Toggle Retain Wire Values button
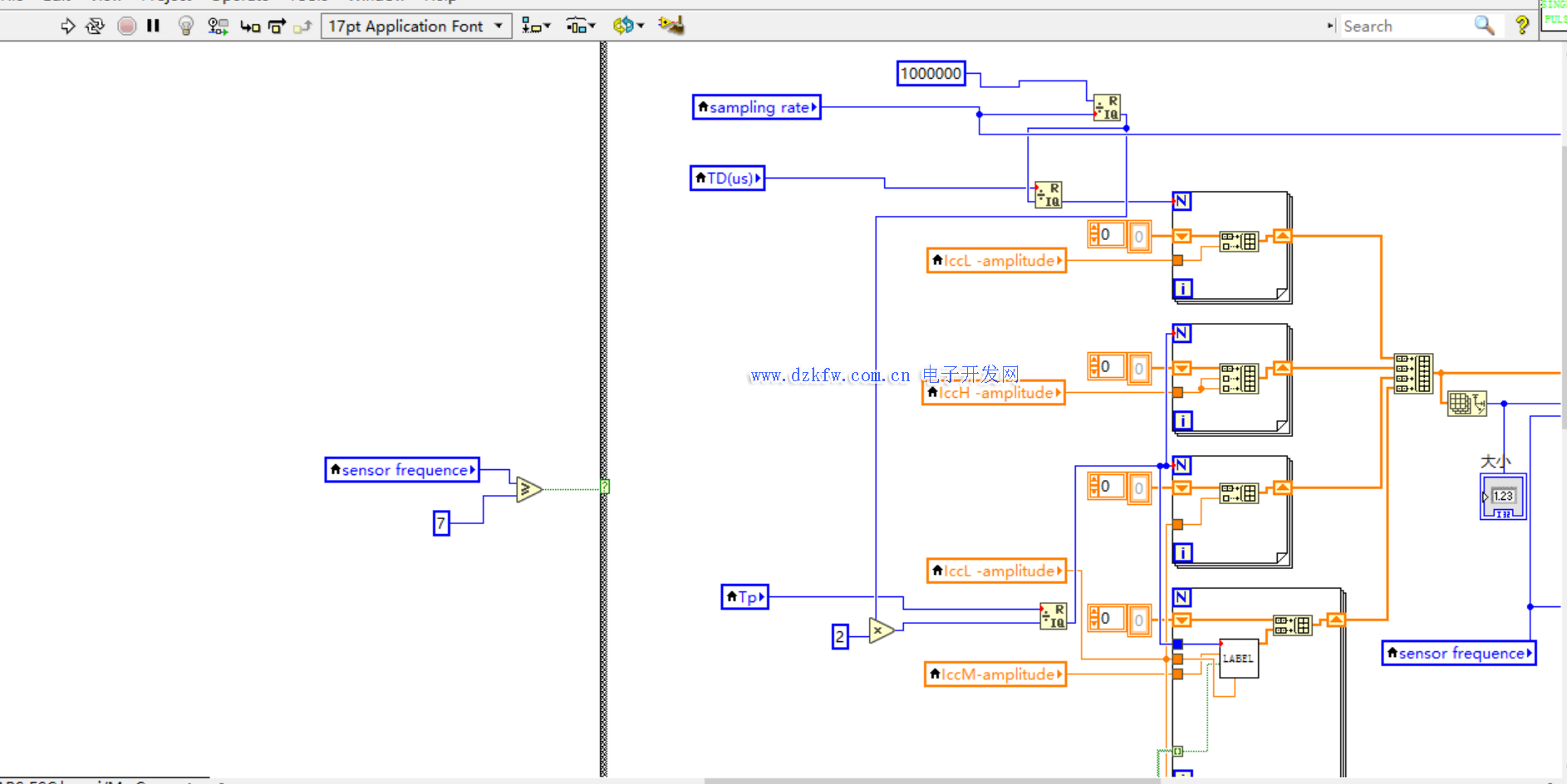This screenshot has width=1567, height=784. [x=218, y=27]
